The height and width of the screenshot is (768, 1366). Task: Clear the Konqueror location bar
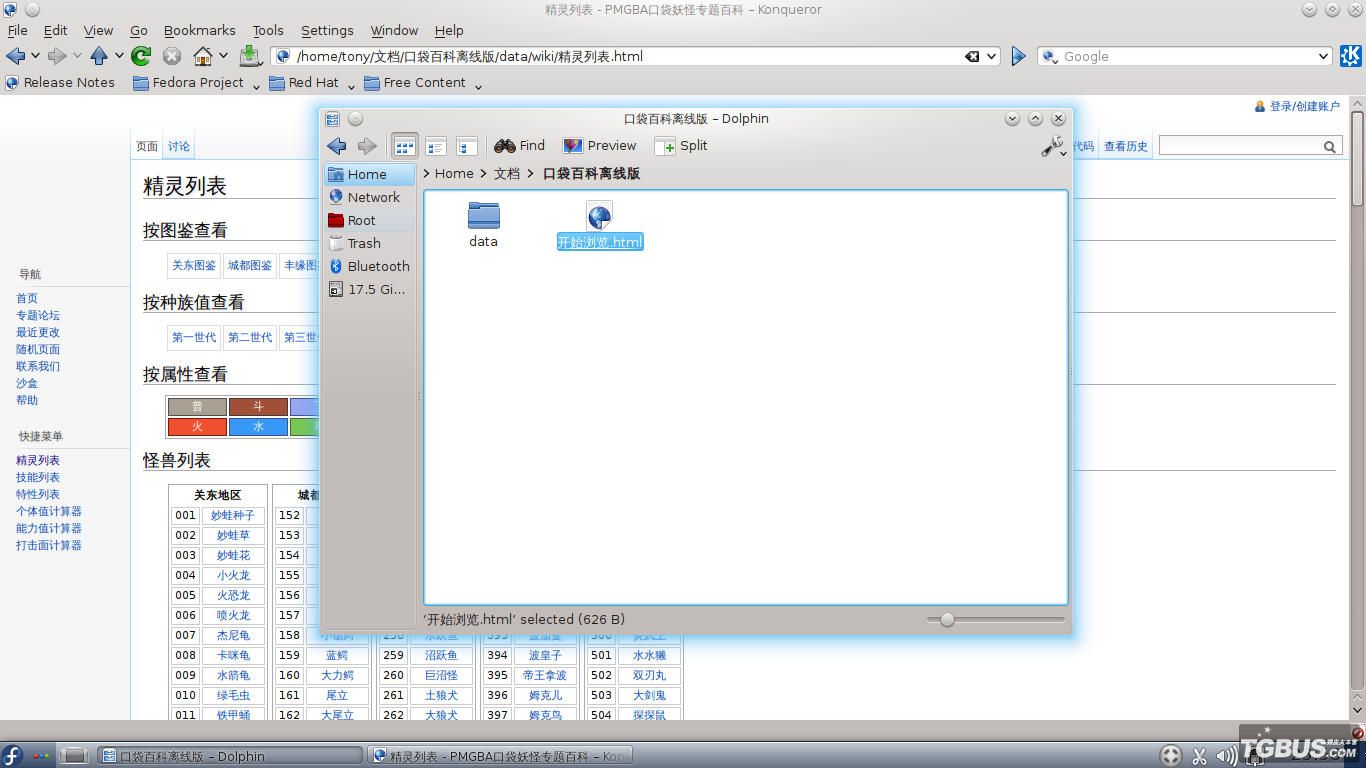[x=972, y=56]
